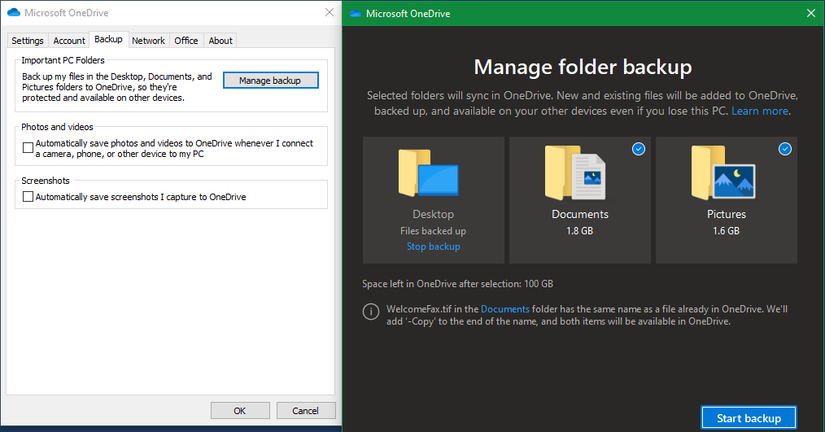Enable automatically save photos and videos

28,148
